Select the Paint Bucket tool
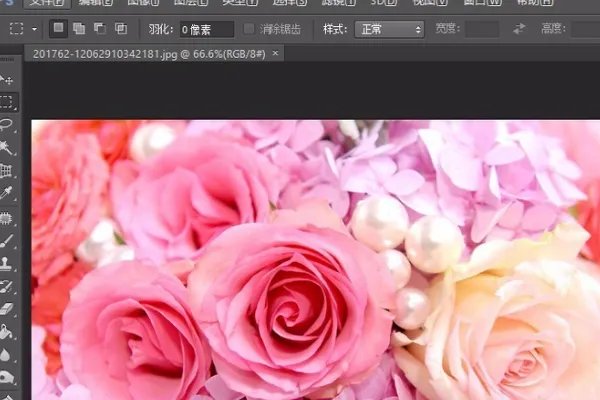The width and height of the screenshot is (600, 400). point(7,332)
